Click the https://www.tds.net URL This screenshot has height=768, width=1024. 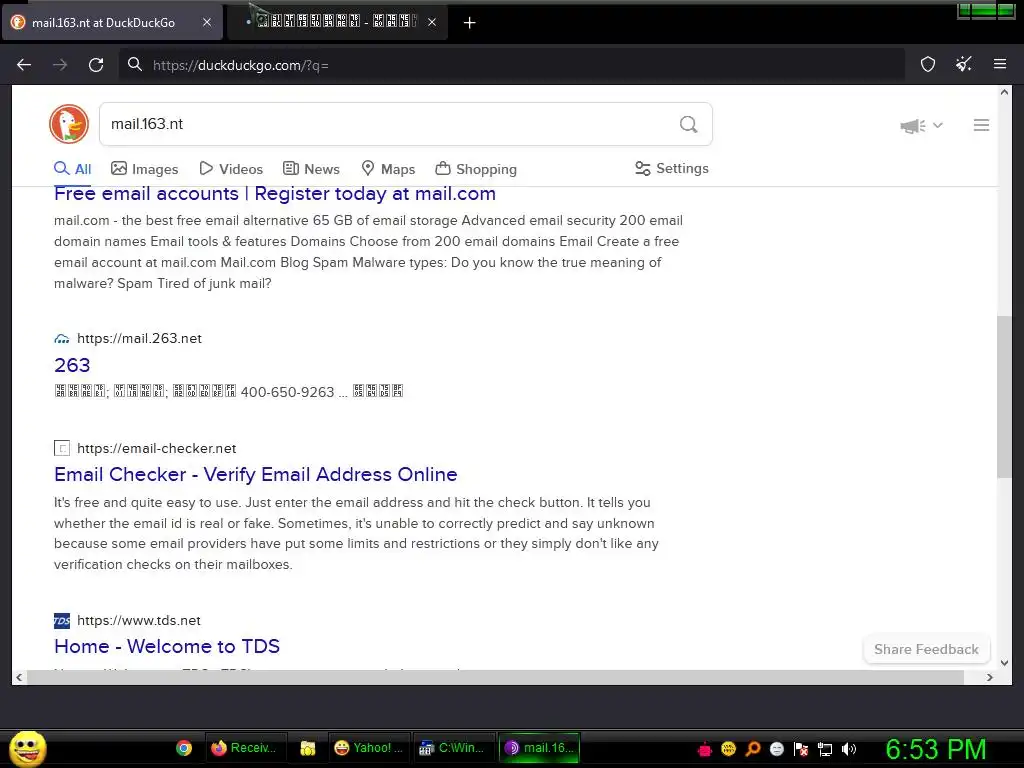click(x=138, y=620)
